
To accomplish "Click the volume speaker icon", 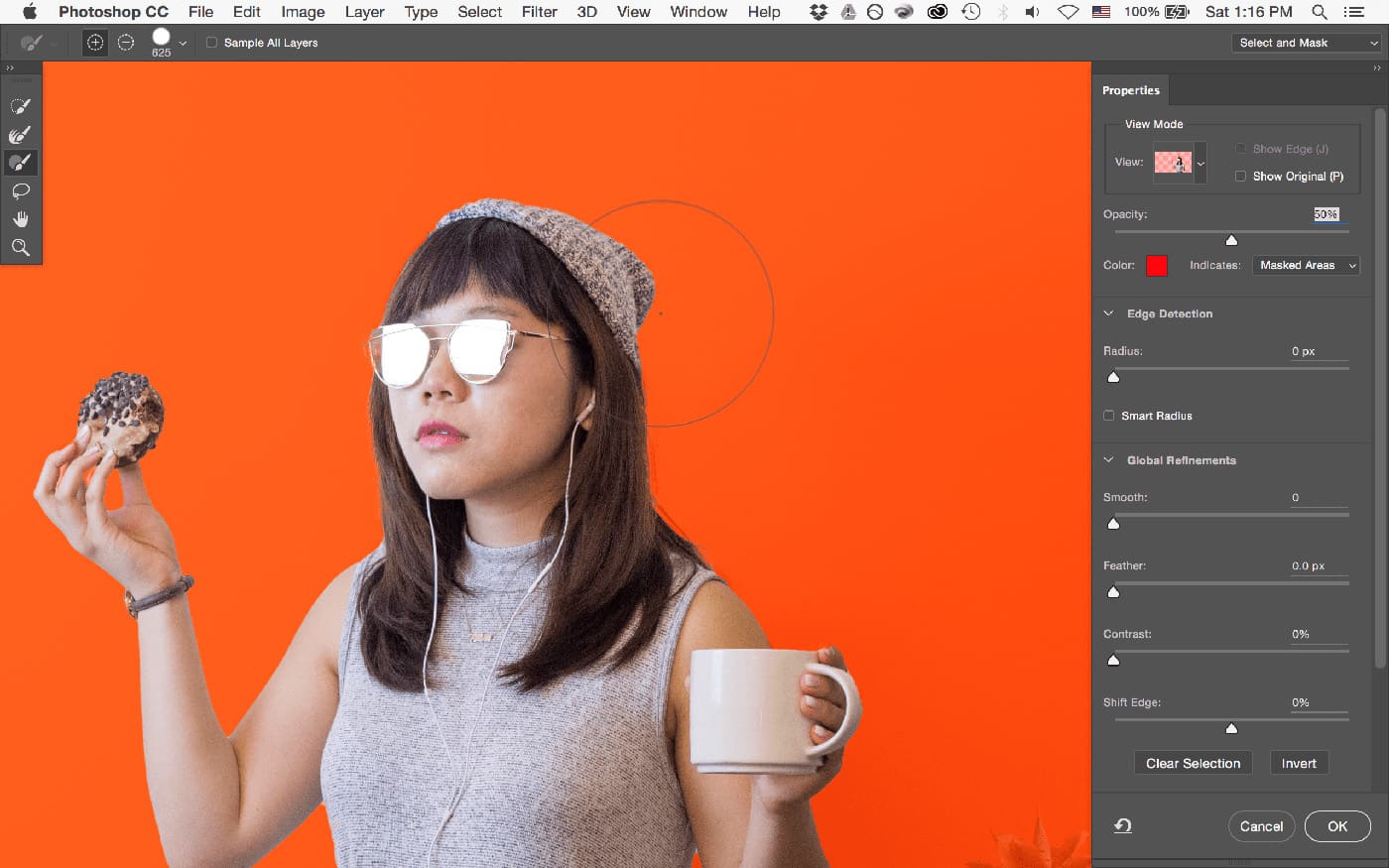I will click(x=1033, y=12).
